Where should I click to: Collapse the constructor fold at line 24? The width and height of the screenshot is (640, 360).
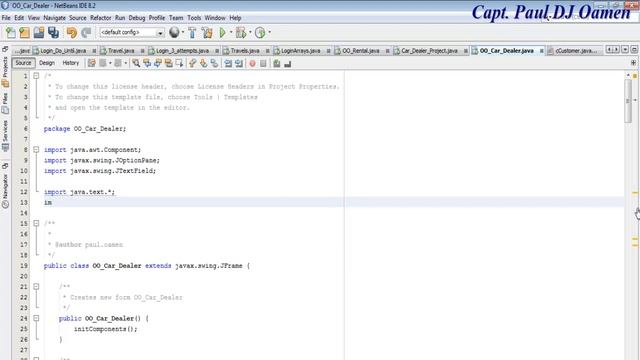click(x=36, y=318)
